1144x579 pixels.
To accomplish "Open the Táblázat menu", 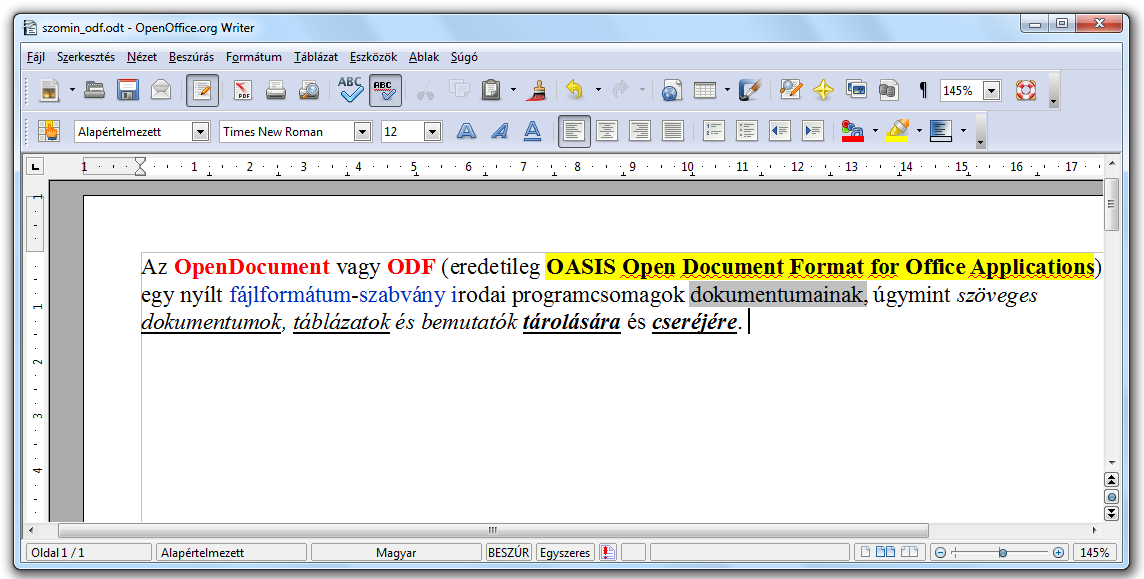I will tap(316, 57).
